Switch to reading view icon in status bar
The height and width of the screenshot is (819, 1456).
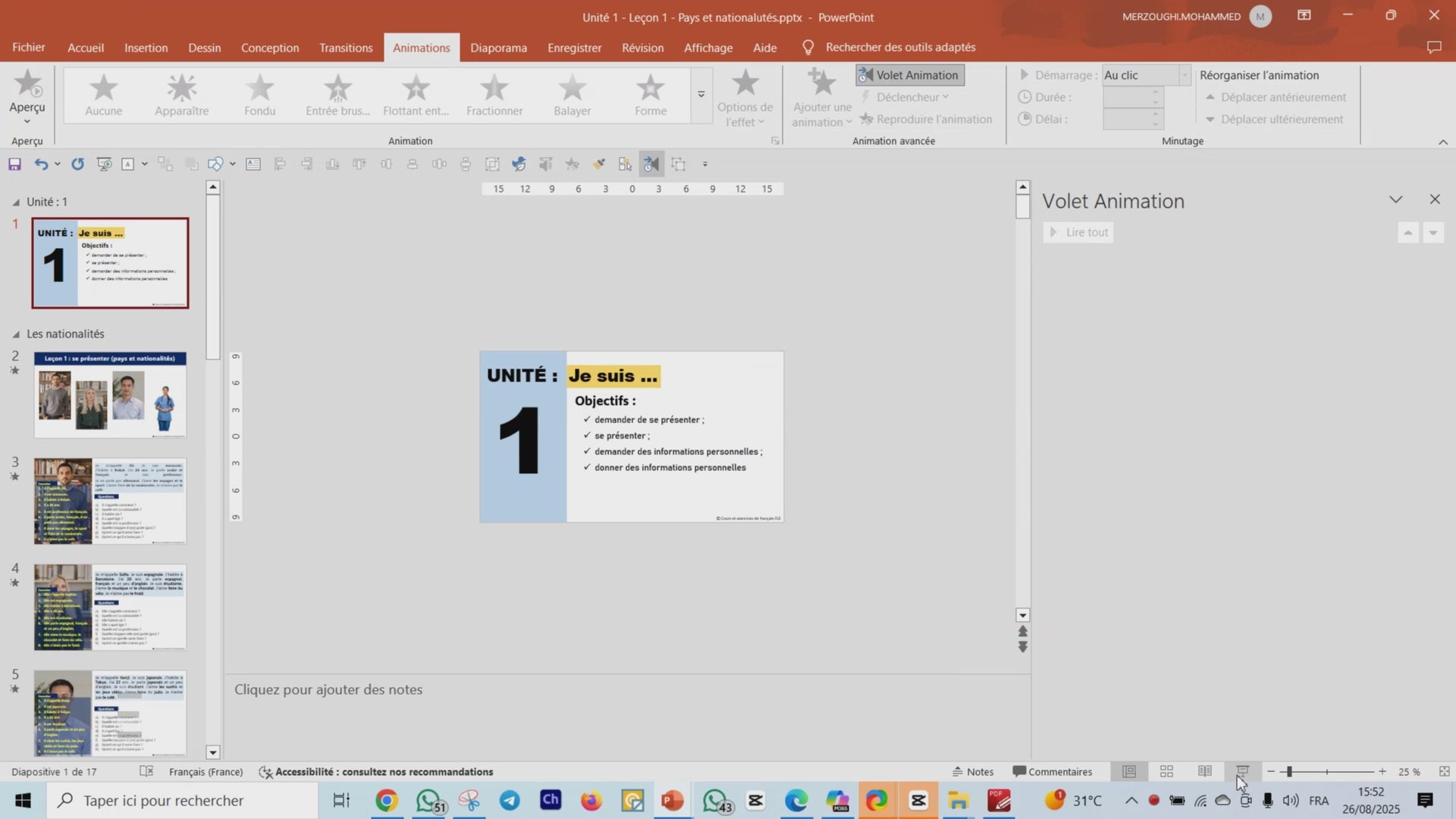click(1204, 771)
